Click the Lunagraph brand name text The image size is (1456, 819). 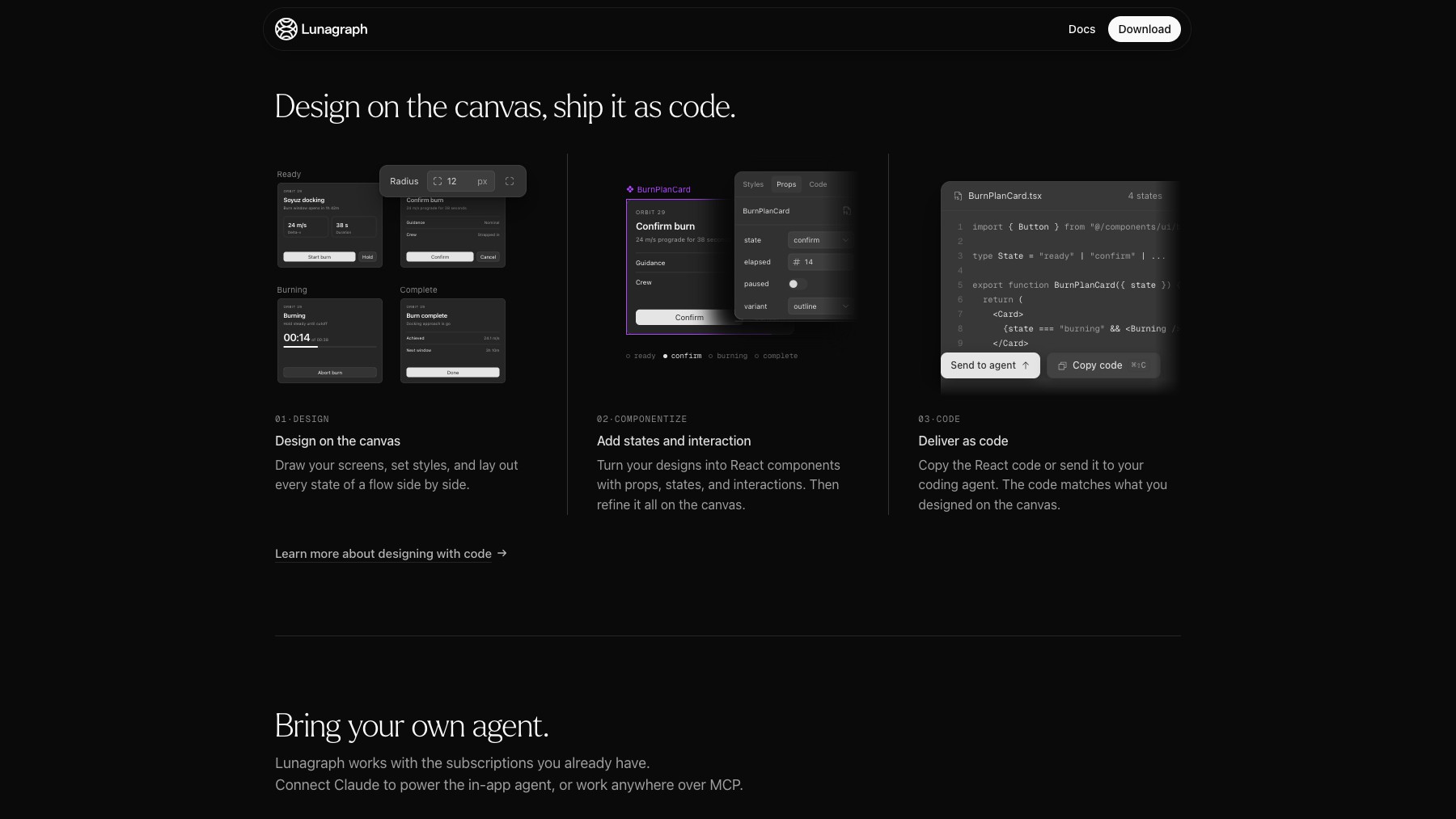coord(334,29)
